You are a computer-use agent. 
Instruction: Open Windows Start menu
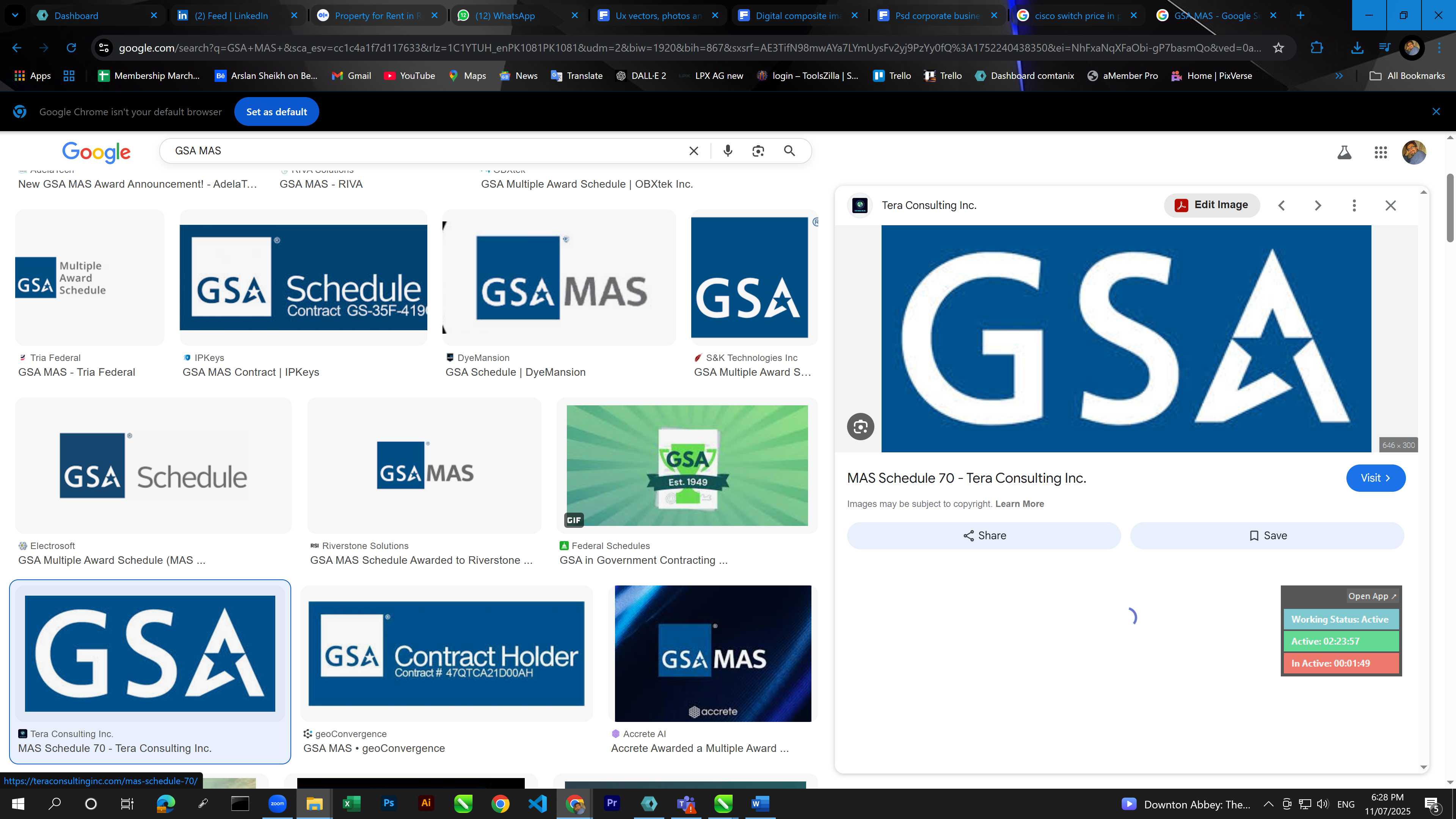[x=18, y=804]
